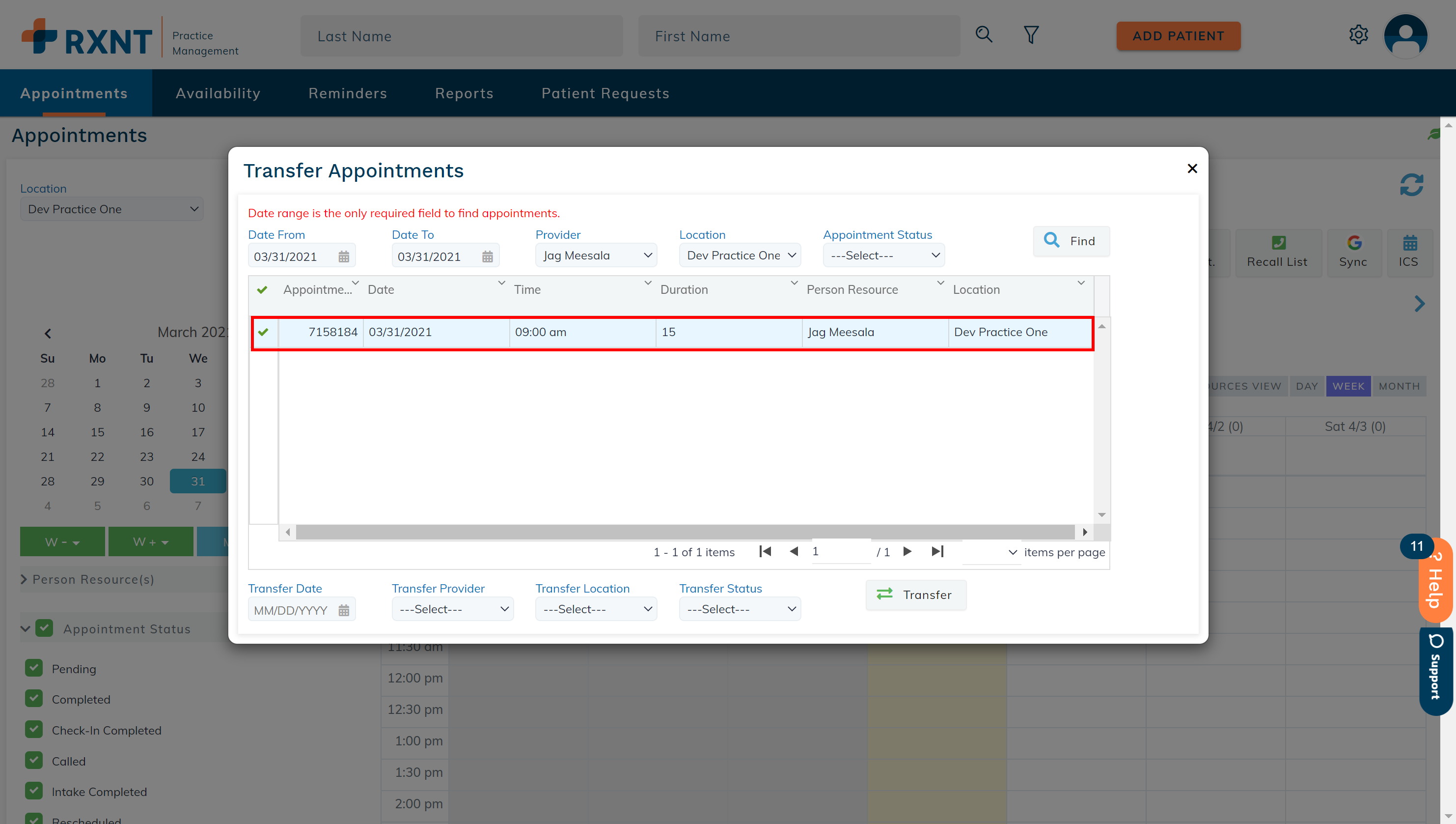
Task: Open the Help widget
Action: pyautogui.click(x=1435, y=582)
